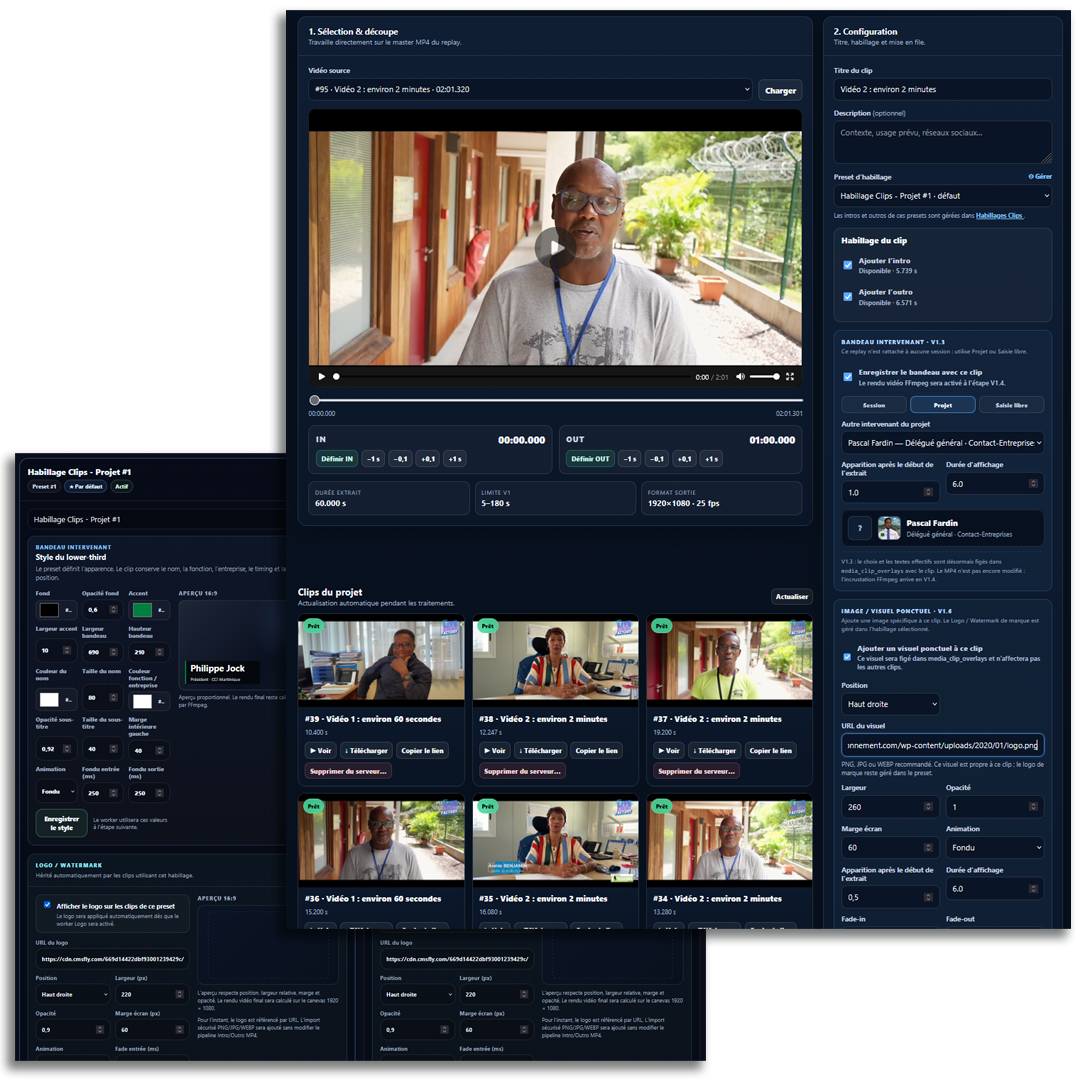Adjust the Opacité fond stepper arrows
Image resolution: width=1080 pixels, height=1080 pixels.
point(114,610)
